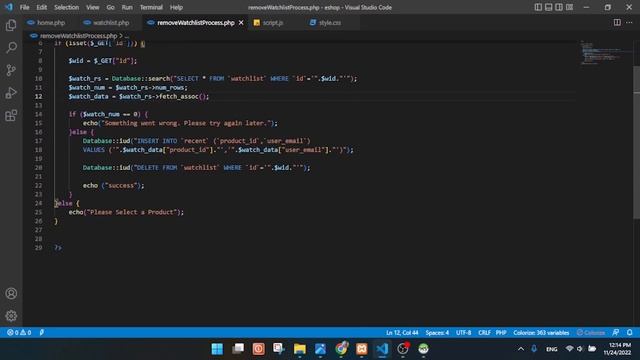Click errors and warnings status indicator
The height and width of the screenshot is (360, 640).
click(x=19, y=333)
